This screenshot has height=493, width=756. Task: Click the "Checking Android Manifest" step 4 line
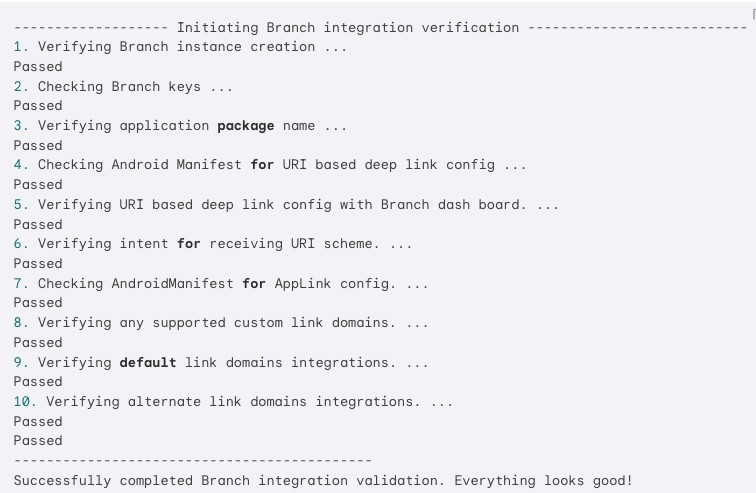[x=270, y=165]
